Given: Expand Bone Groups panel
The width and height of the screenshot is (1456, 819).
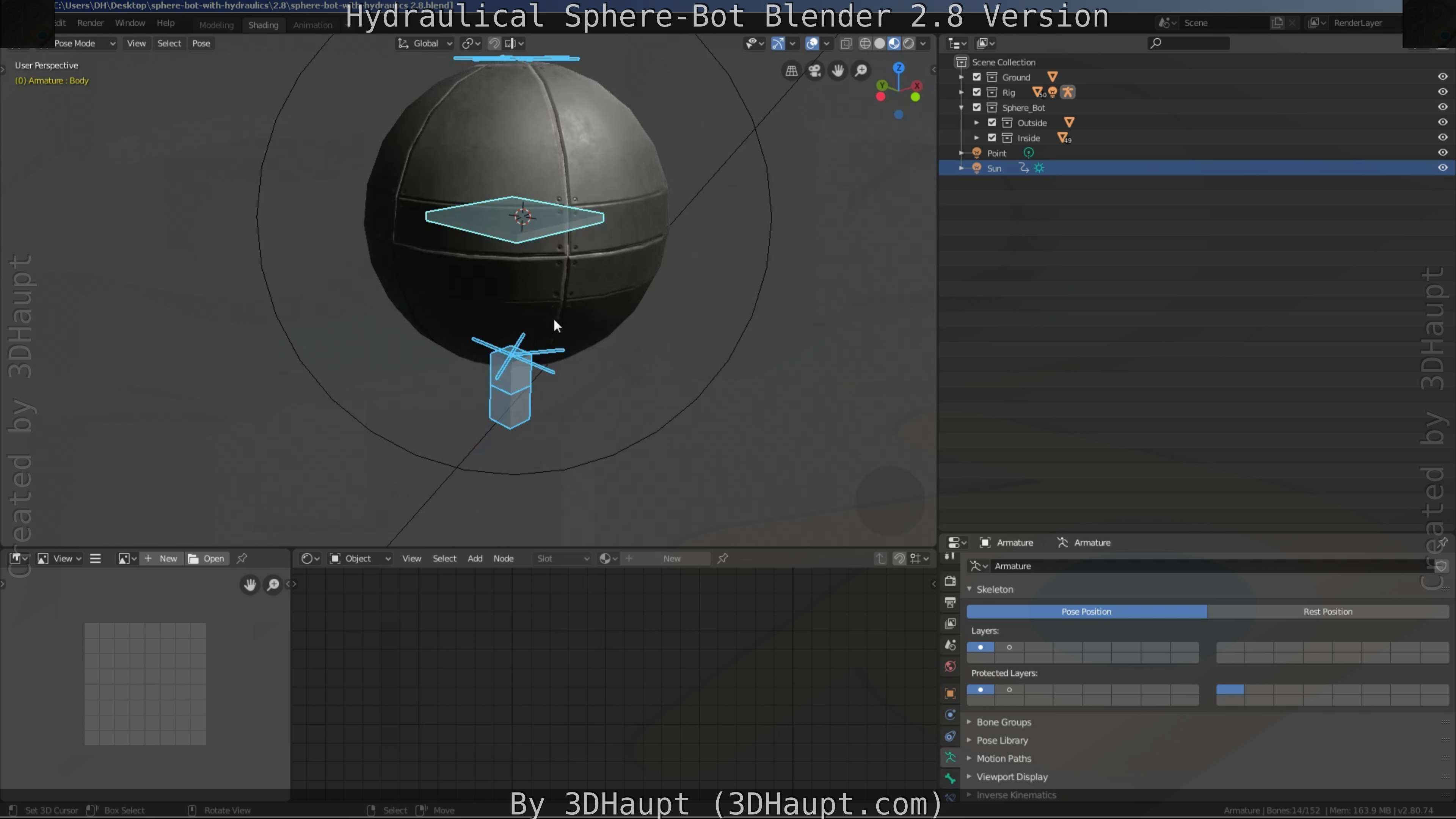Looking at the screenshot, I should pyautogui.click(x=1004, y=722).
